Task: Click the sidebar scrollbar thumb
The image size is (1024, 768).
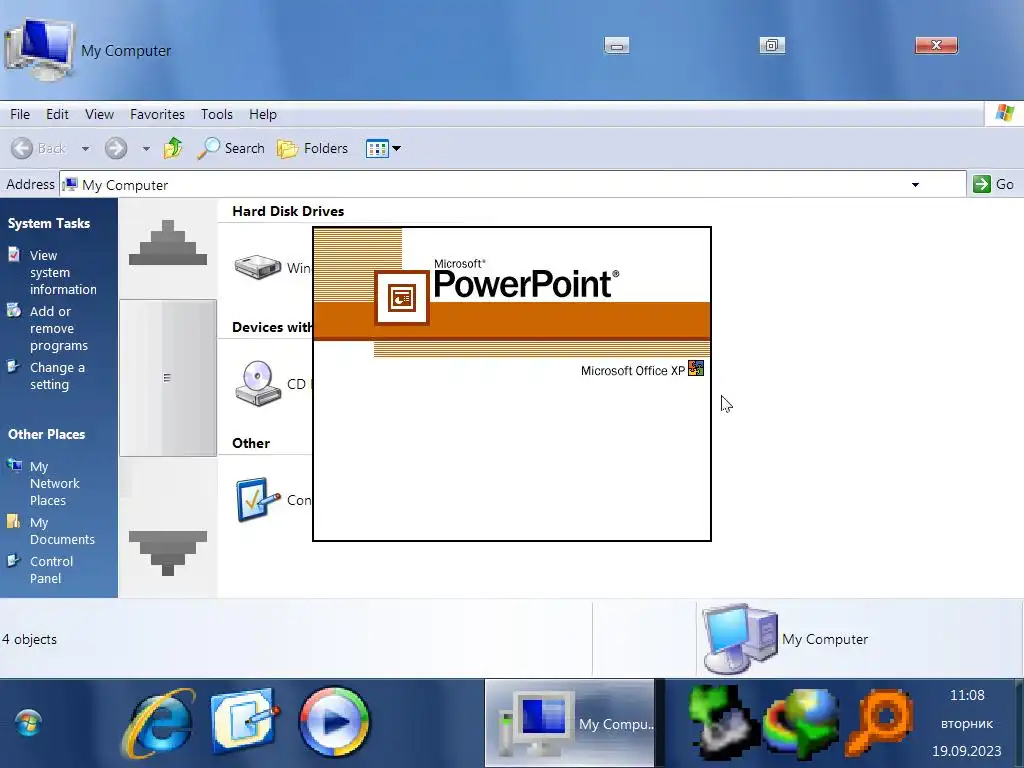Action: click(x=168, y=377)
